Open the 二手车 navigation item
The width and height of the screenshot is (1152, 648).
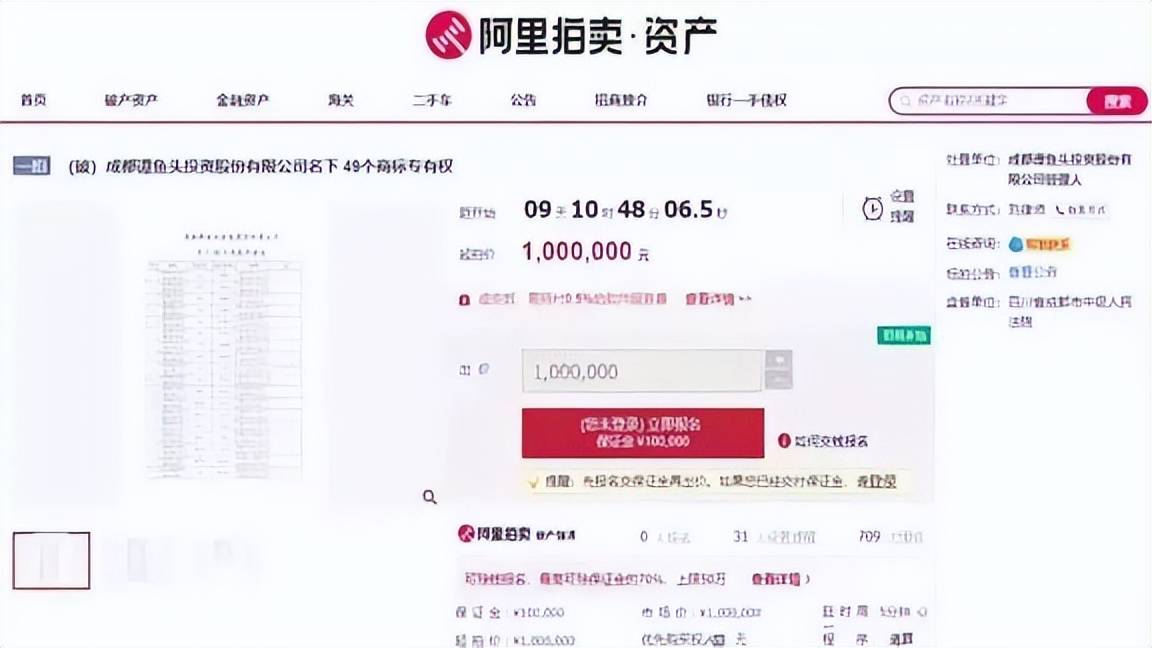coord(432,100)
